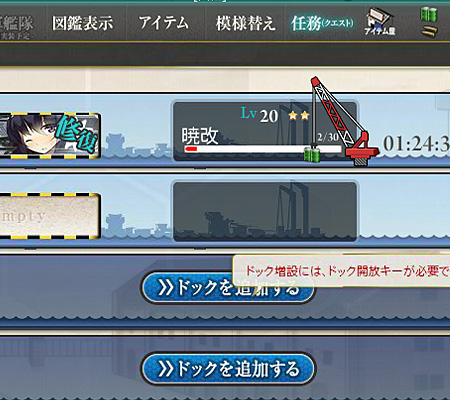Click the repair countdown timer 01:24
This screenshot has width=450, height=400.
416,144
